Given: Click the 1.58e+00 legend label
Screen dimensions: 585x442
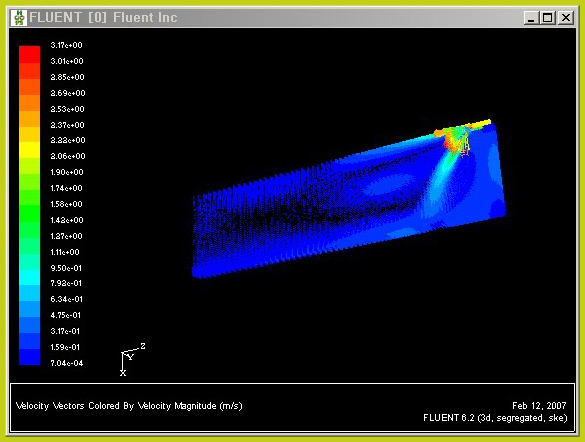Looking at the screenshot, I should 66,204.
